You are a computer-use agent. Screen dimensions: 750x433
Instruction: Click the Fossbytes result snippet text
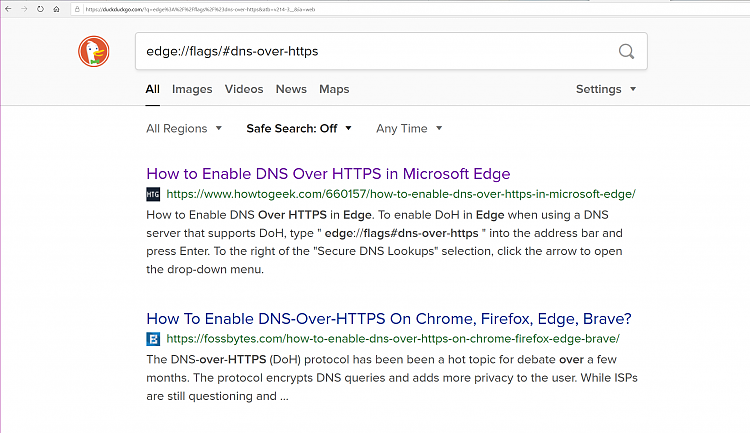(392, 377)
